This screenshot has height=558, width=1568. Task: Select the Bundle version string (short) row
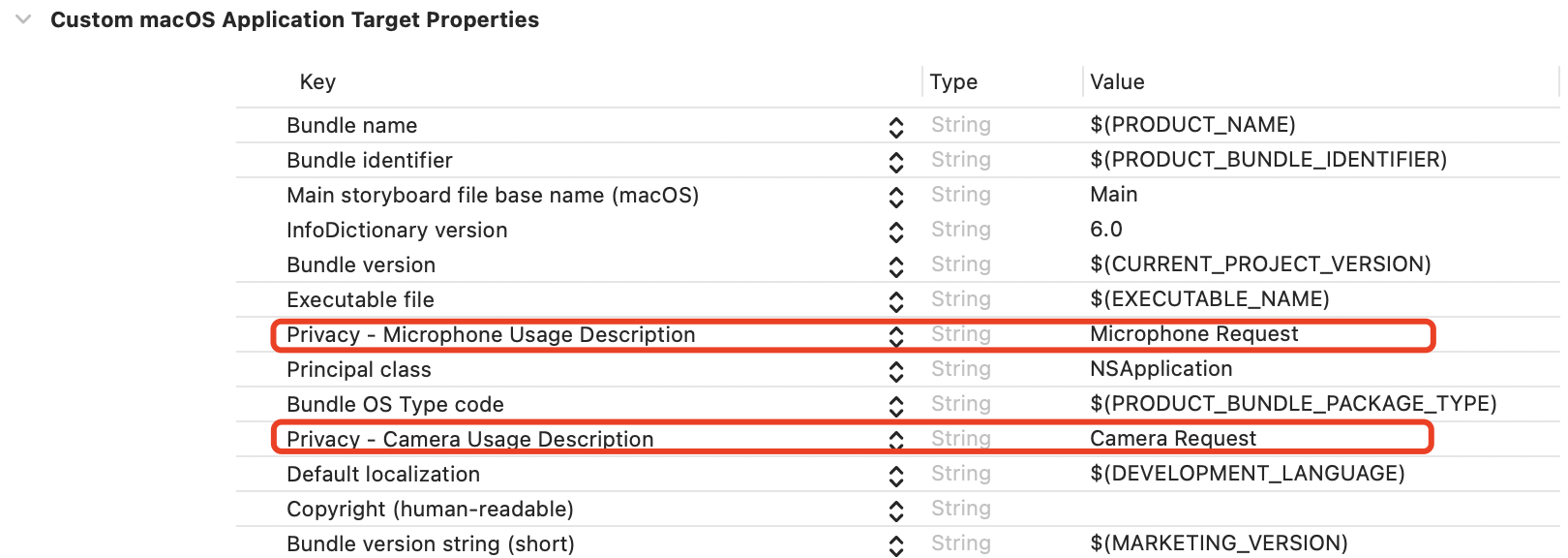(x=430, y=543)
